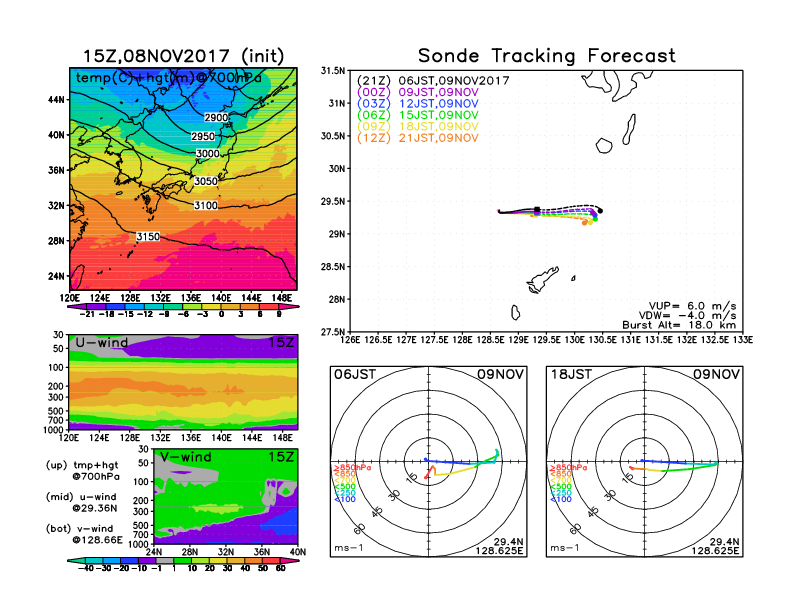Click "09NOV" in the 18JST hodograph
Viewport: 792px width, 612px height.
tap(716, 375)
